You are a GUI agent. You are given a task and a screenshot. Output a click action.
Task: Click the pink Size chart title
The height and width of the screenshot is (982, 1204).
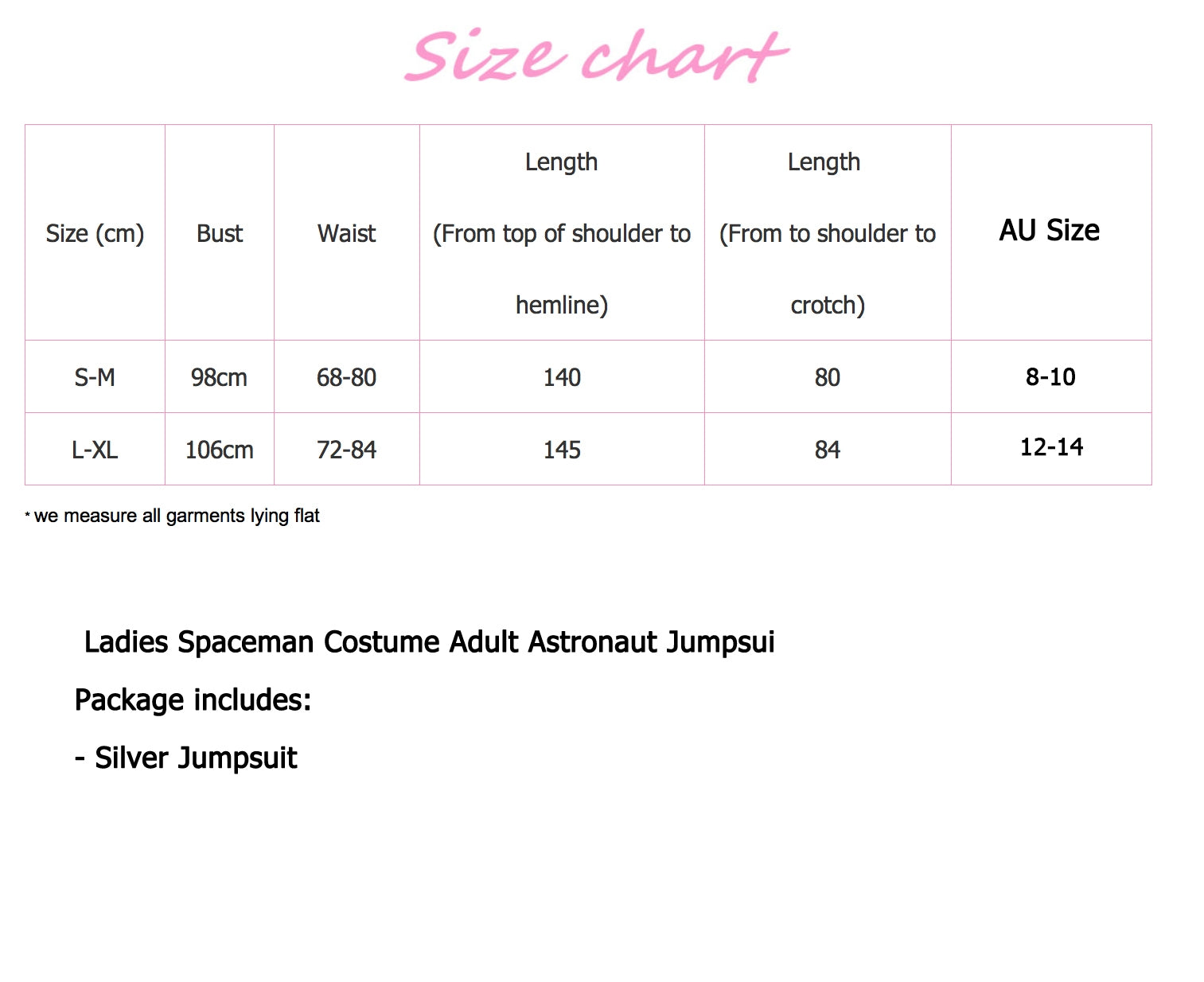[597, 56]
